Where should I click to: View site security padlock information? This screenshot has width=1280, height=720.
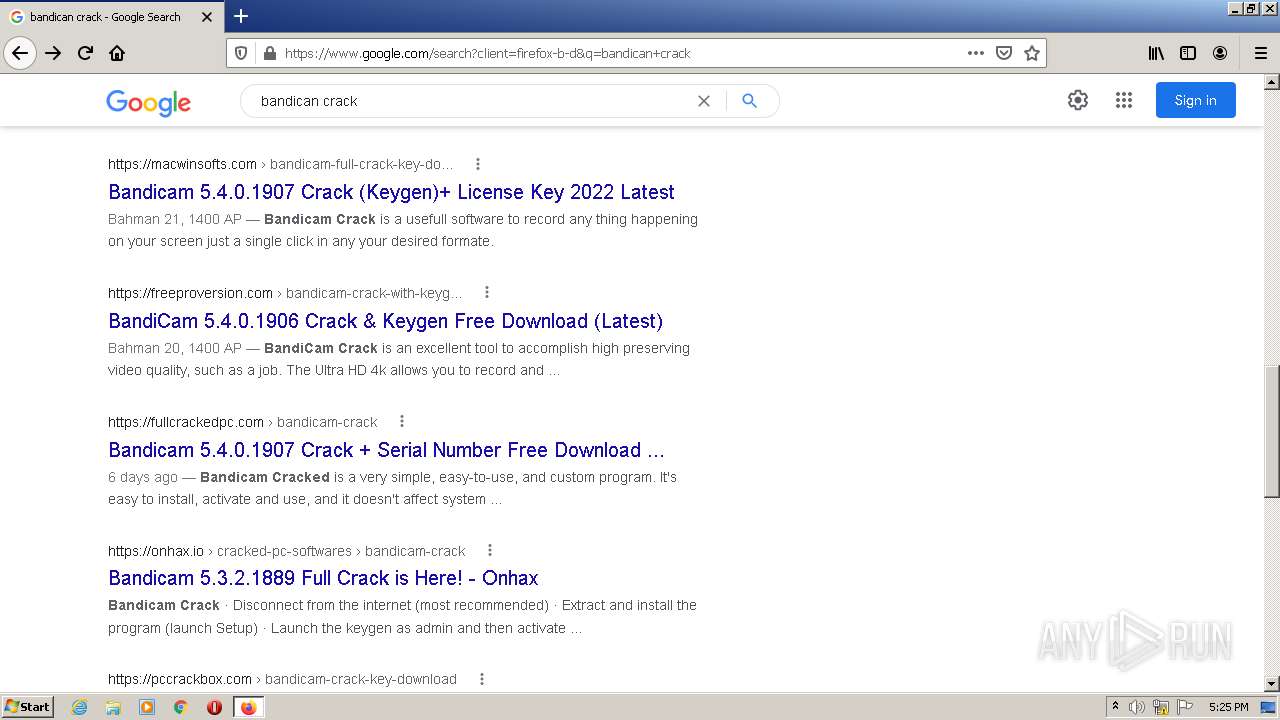click(269, 53)
